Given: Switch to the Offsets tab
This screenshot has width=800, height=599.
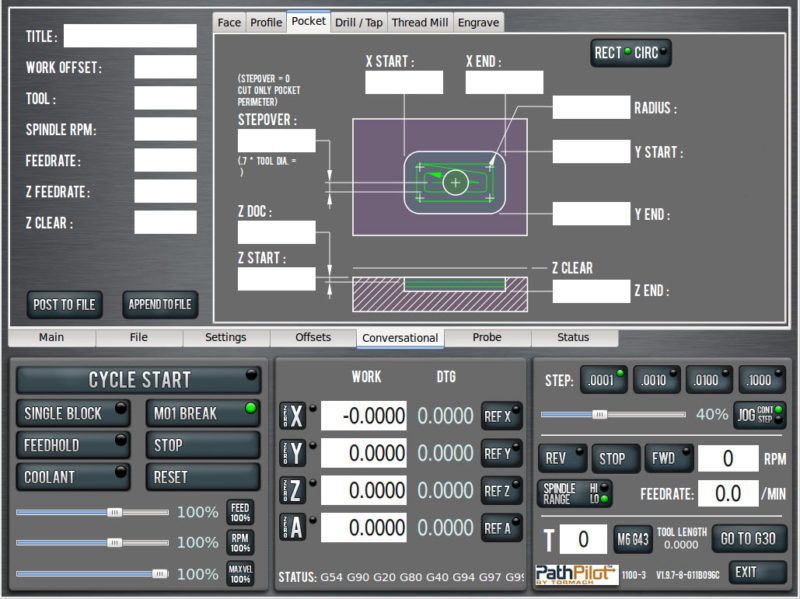Looking at the screenshot, I should (x=312, y=338).
